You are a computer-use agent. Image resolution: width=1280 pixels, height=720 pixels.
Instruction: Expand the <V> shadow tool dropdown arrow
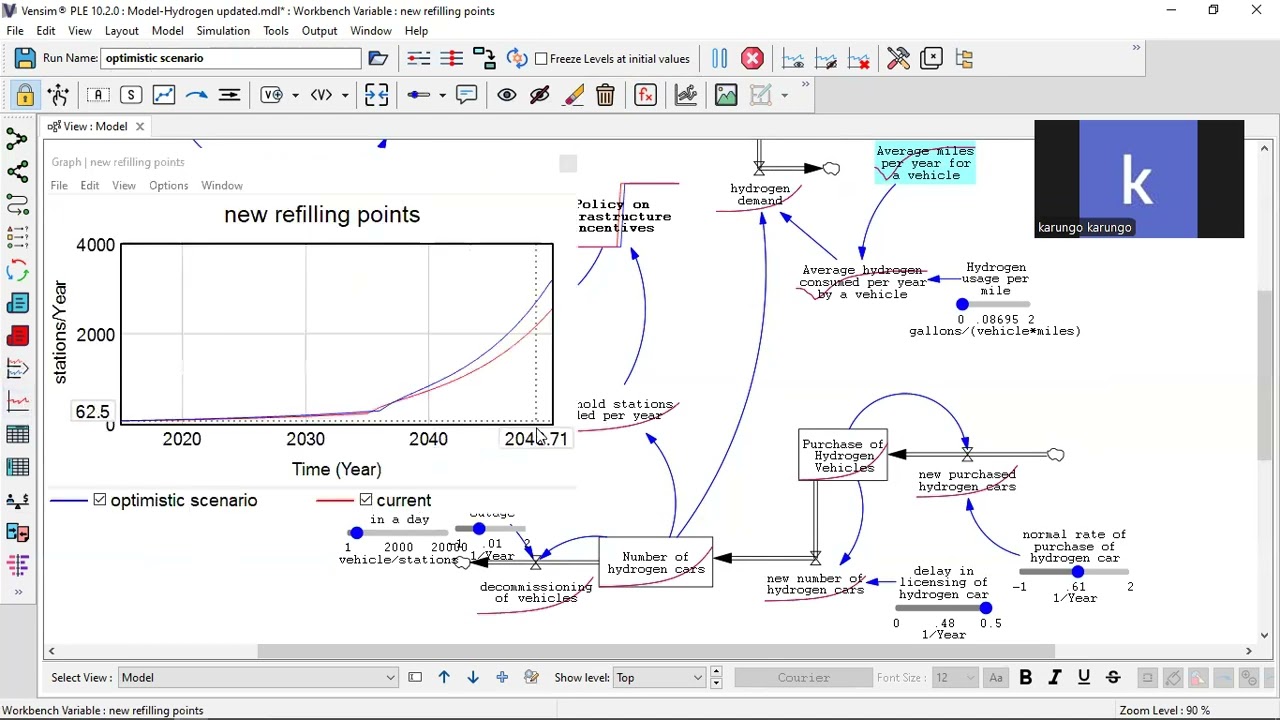(345, 95)
